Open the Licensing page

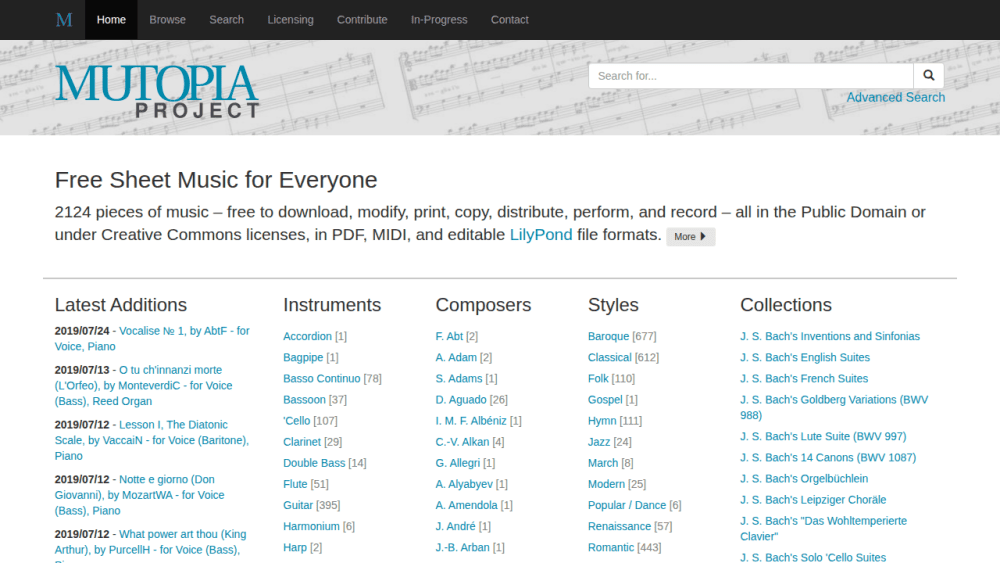coord(290,20)
